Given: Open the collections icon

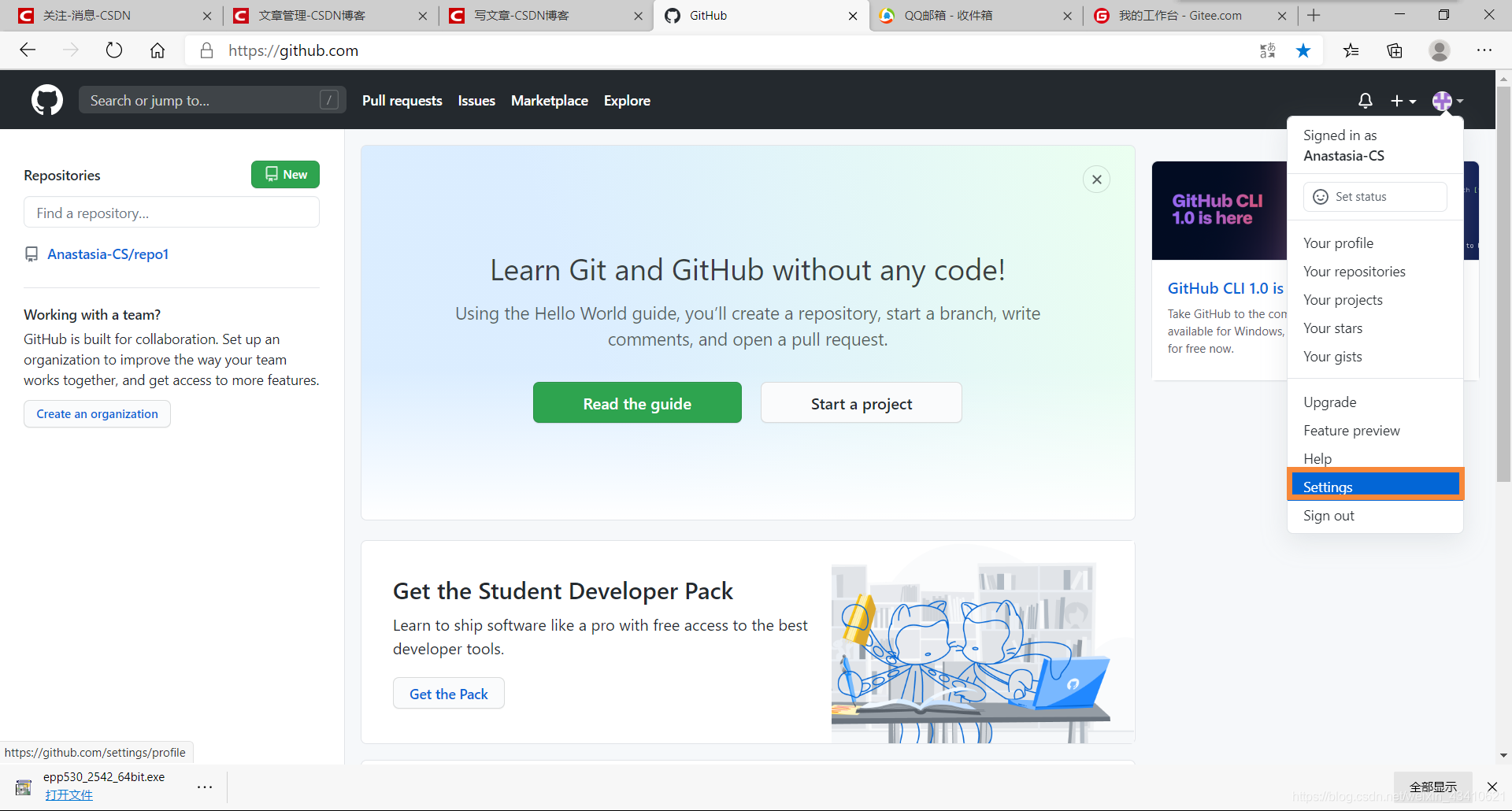Looking at the screenshot, I should (x=1395, y=50).
